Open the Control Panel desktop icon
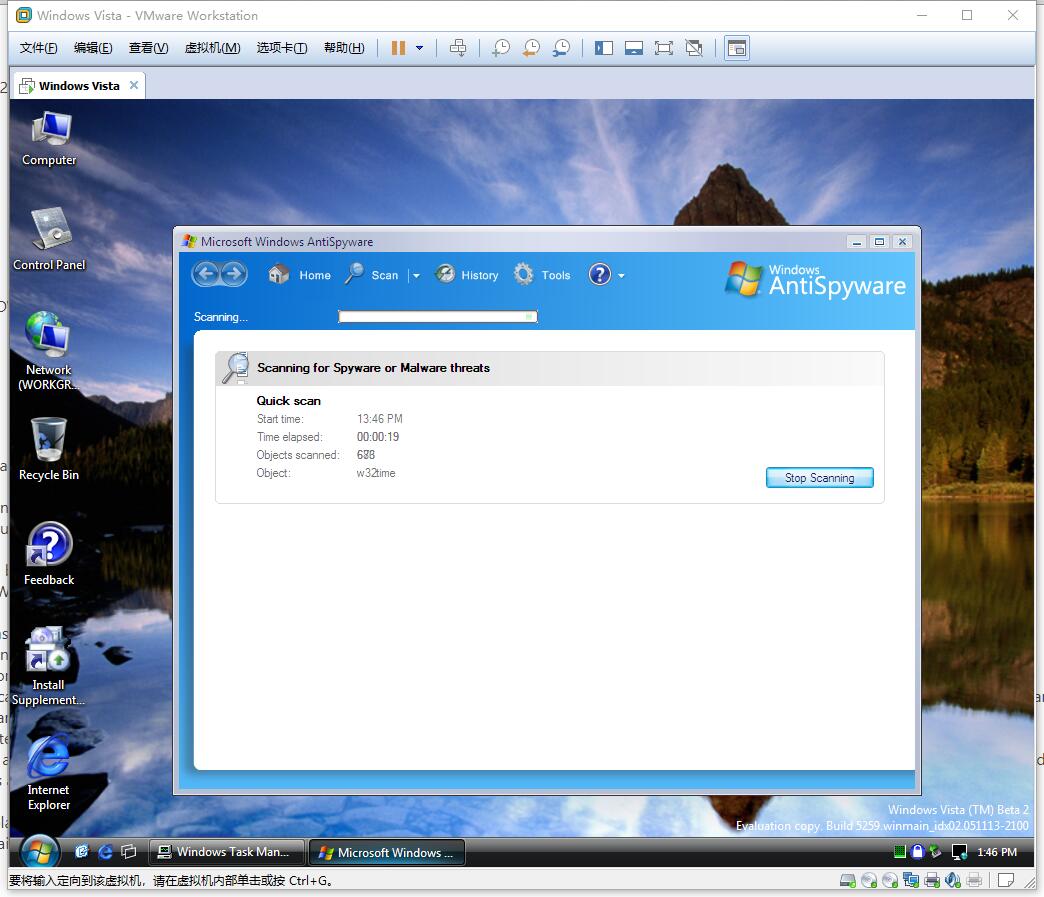This screenshot has height=897, width=1044. [x=49, y=238]
